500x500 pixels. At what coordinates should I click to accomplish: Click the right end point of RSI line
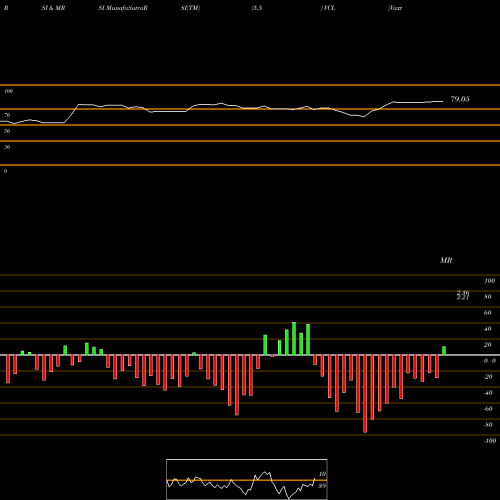point(443,101)
